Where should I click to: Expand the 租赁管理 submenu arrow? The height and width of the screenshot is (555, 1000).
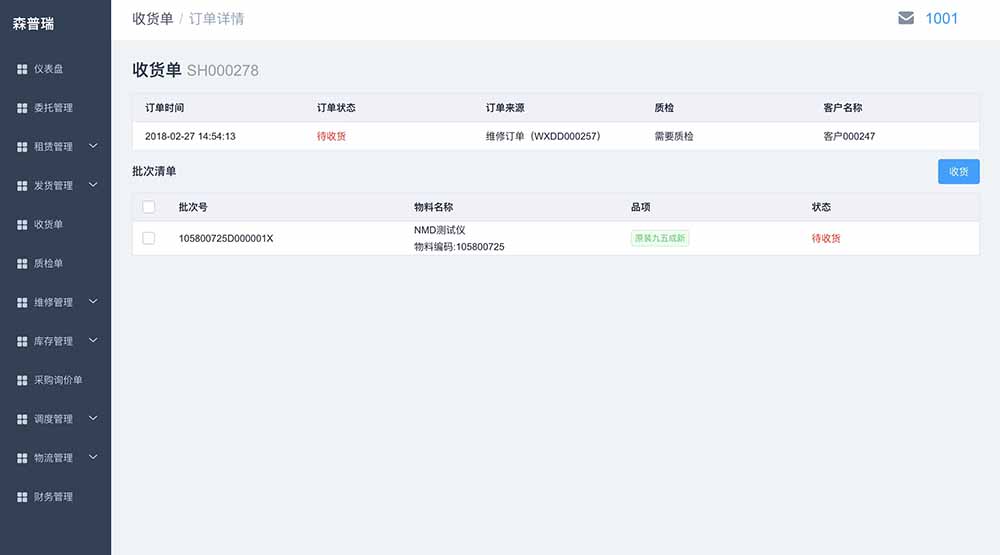click(x=93, y=146)
